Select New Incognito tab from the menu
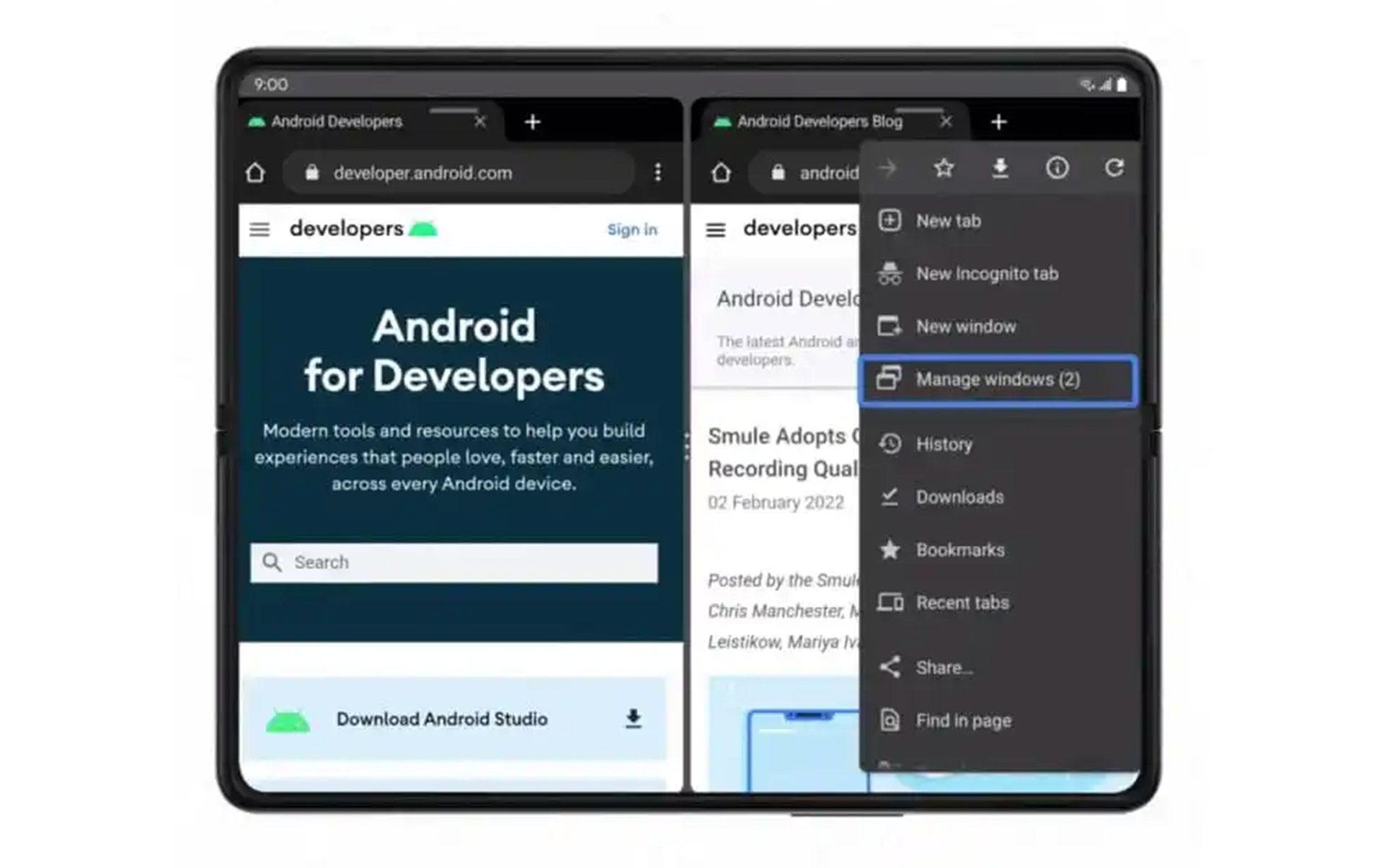 click(999, 274)
